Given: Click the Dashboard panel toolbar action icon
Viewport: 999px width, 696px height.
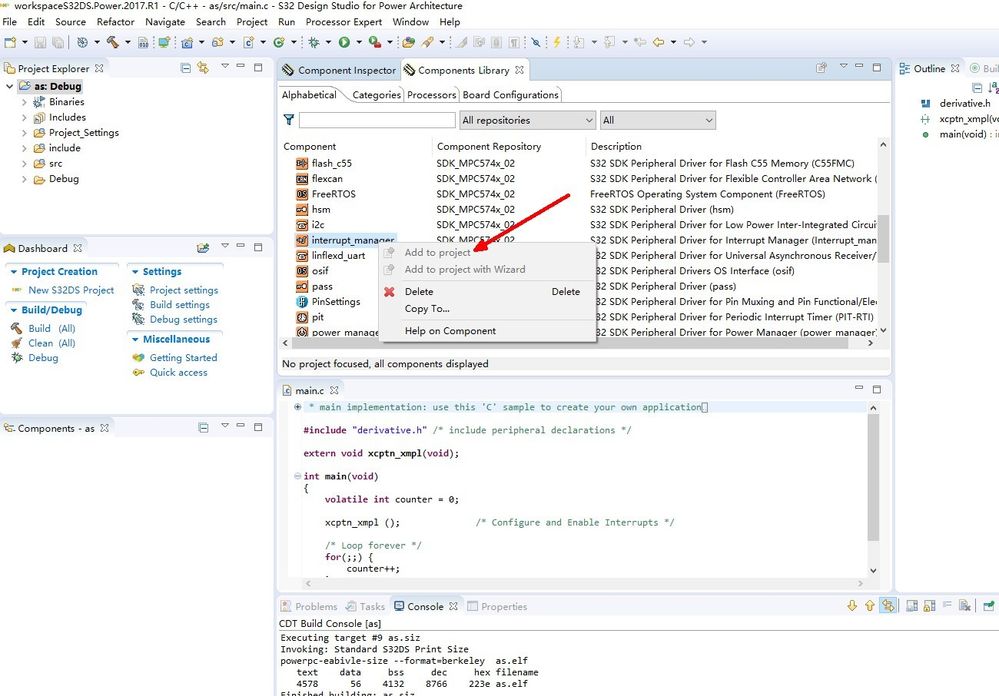Looking at the screenshot, I should pyautogui.click(x=203, y=248).
